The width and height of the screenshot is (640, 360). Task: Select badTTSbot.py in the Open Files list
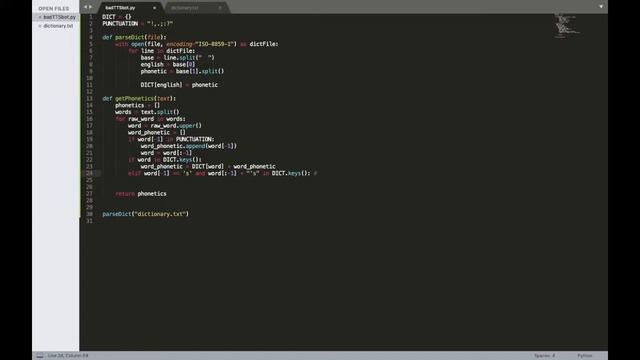60,17
